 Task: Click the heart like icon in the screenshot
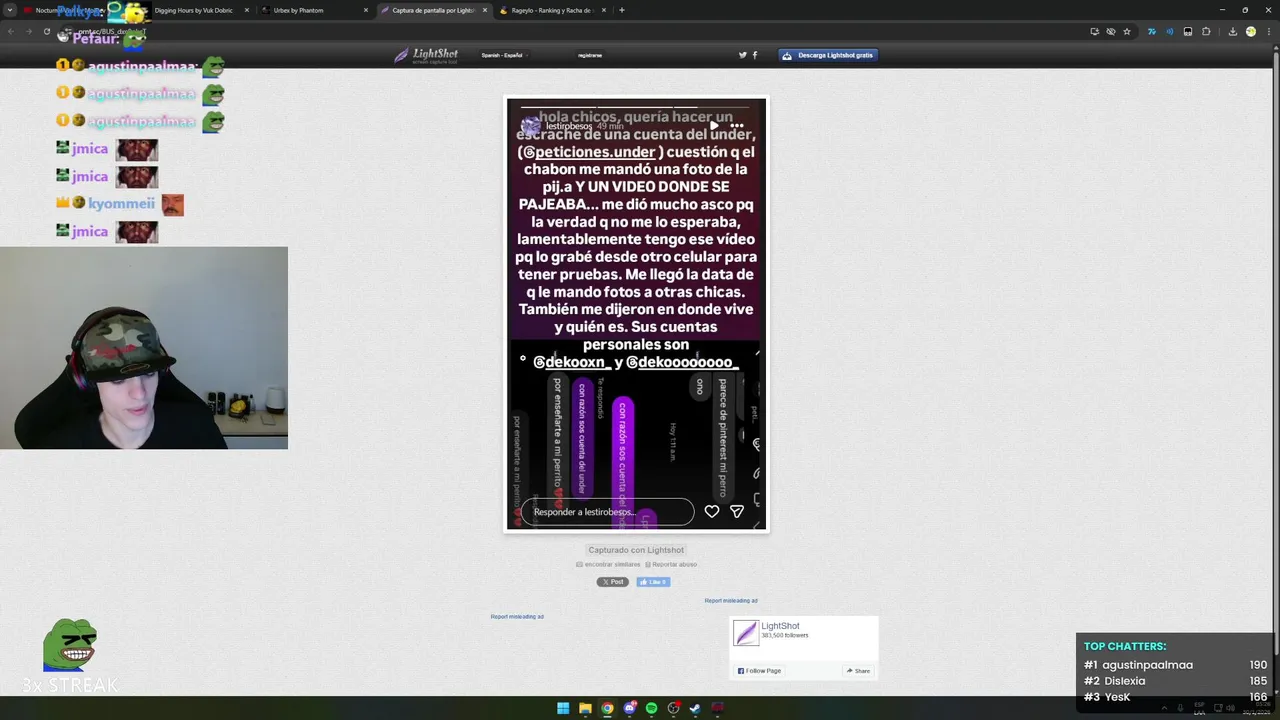[712, 511]
